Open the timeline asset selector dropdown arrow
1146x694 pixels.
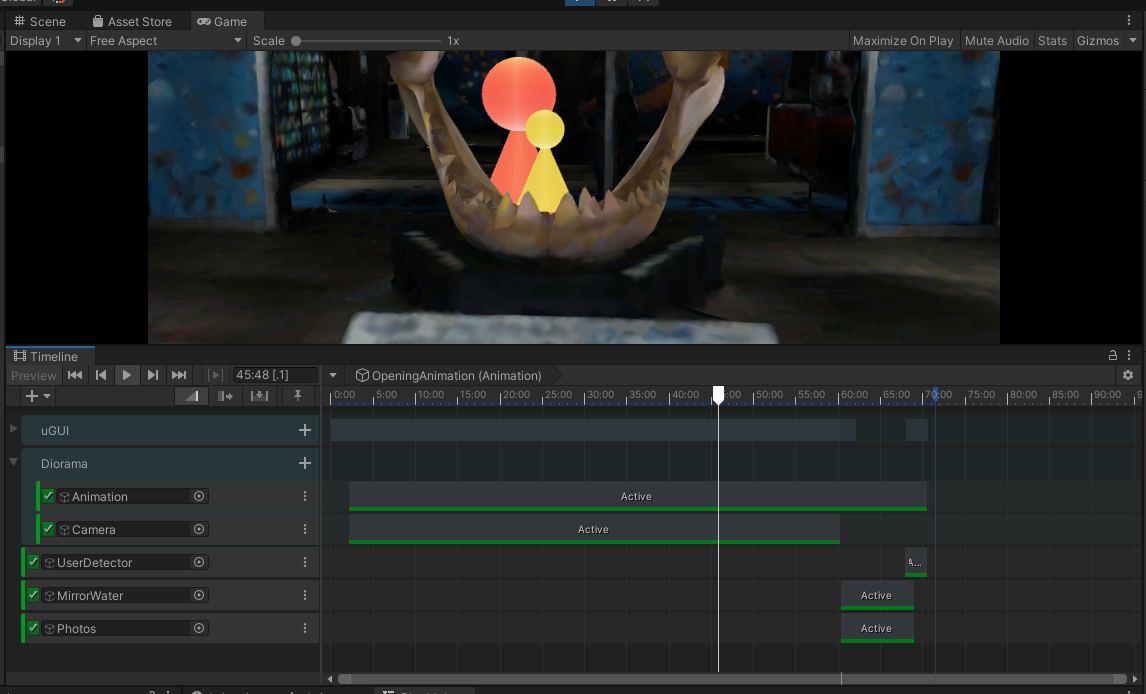pyautogui.click(x=333, y=375)
